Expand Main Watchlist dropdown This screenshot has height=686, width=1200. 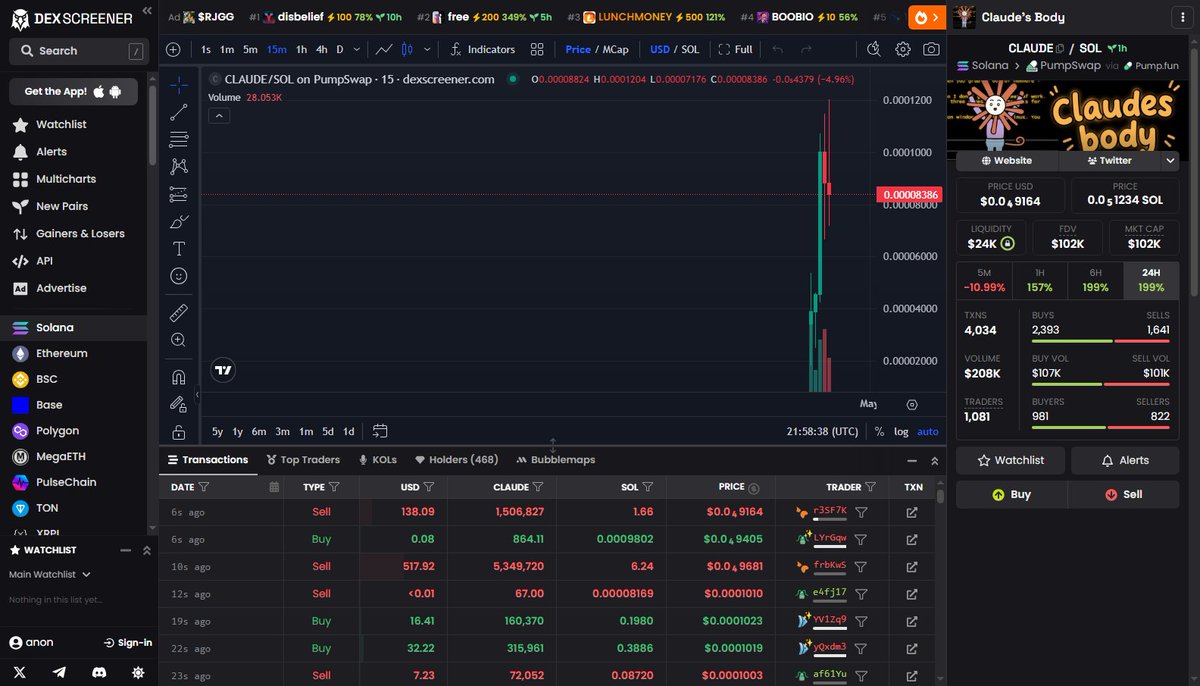(x=50, y=575)
